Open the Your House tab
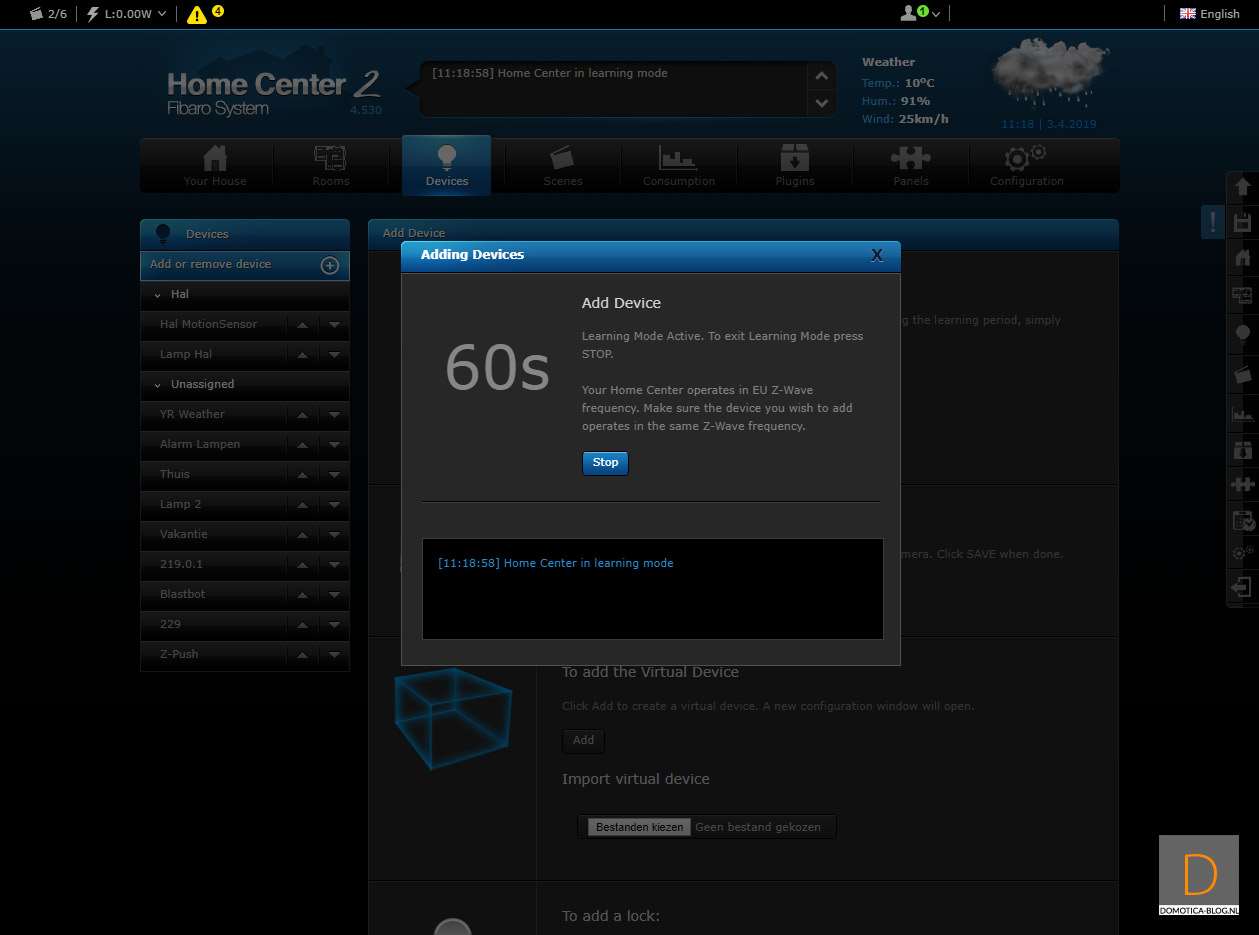Viewport: 1259px width, 935px height. [x=215, y=166]
